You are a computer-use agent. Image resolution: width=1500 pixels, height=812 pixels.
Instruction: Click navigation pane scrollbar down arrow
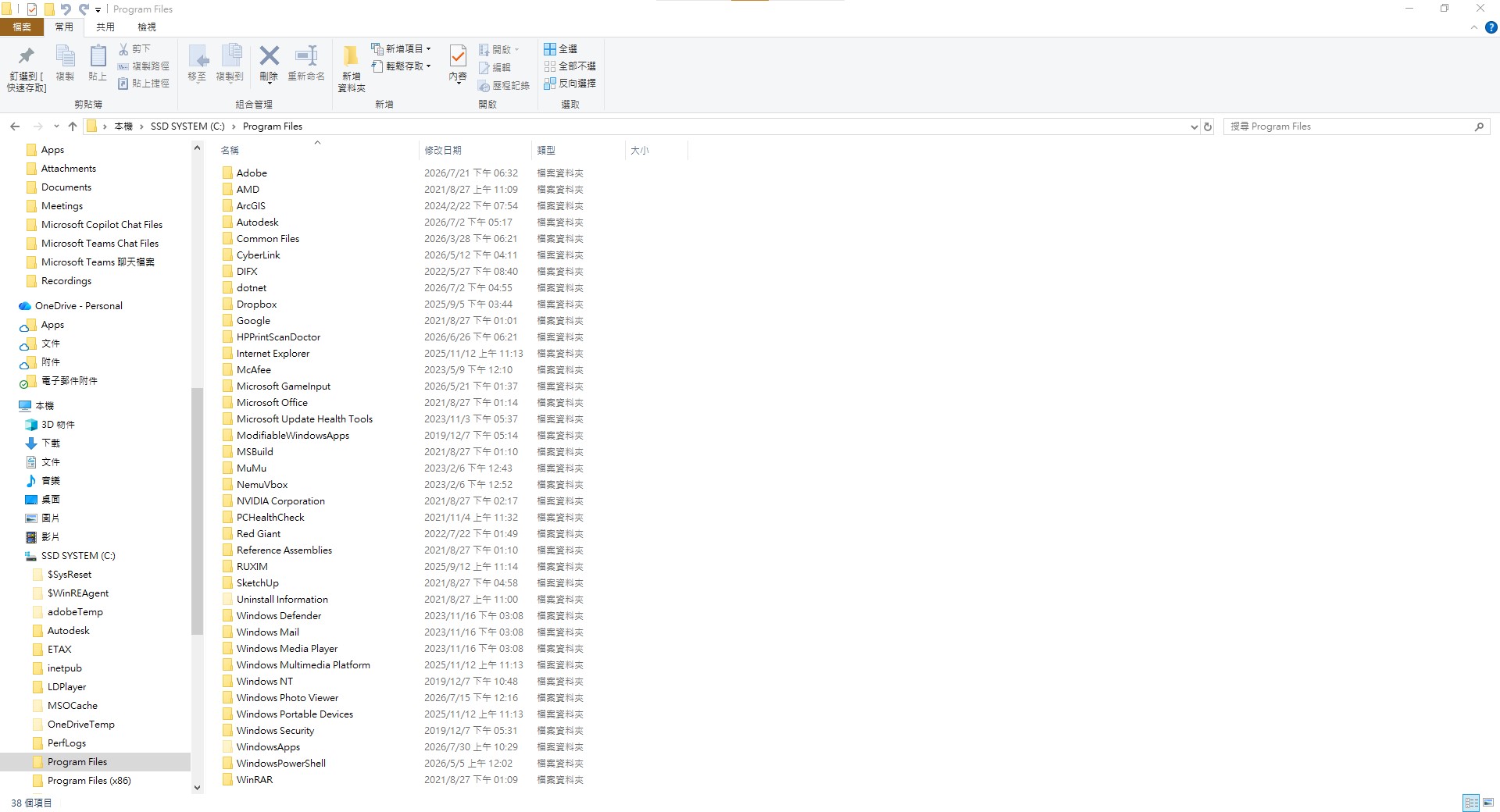pyautogui.click(x=197, y=788)
